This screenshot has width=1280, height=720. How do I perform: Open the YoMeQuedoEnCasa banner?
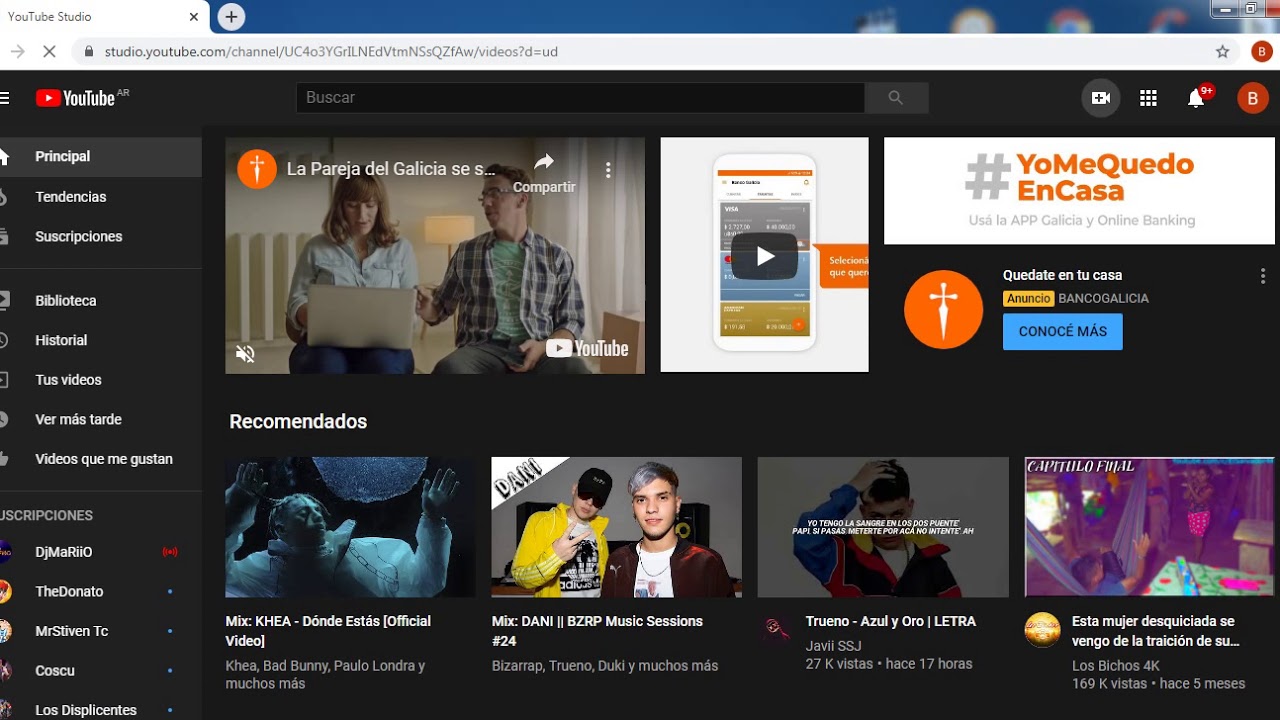1079,191
